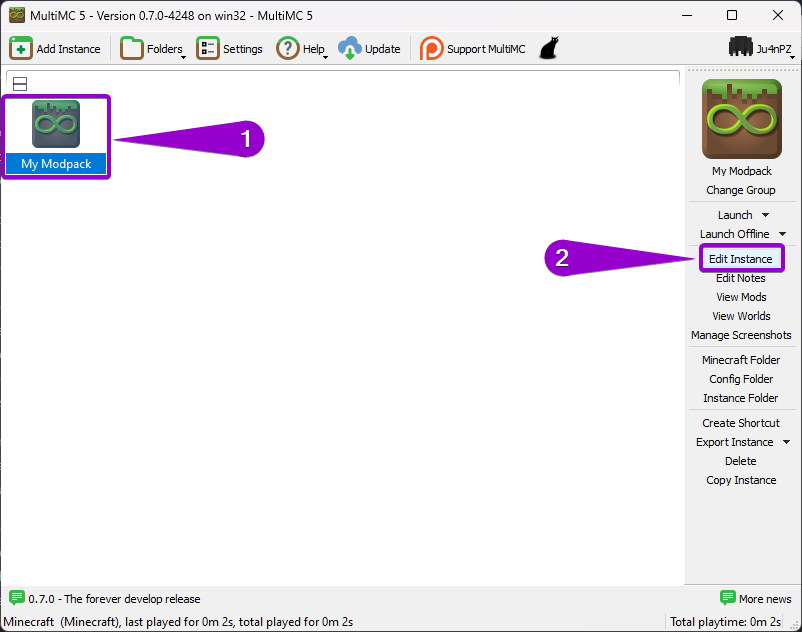Click Edit Instance in the sidebar
The width and height of the screenshot is (802, 632).
click(741, 258)
